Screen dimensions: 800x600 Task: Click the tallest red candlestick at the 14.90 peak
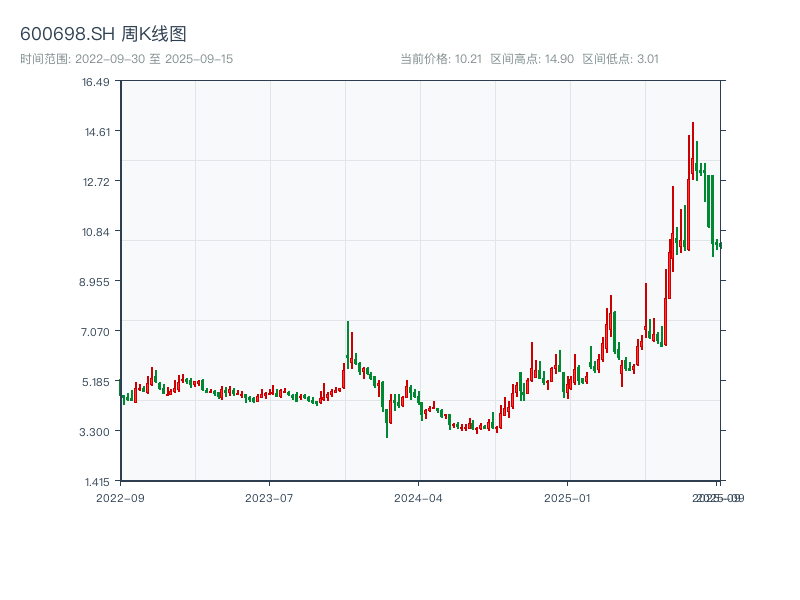(693, 151)
